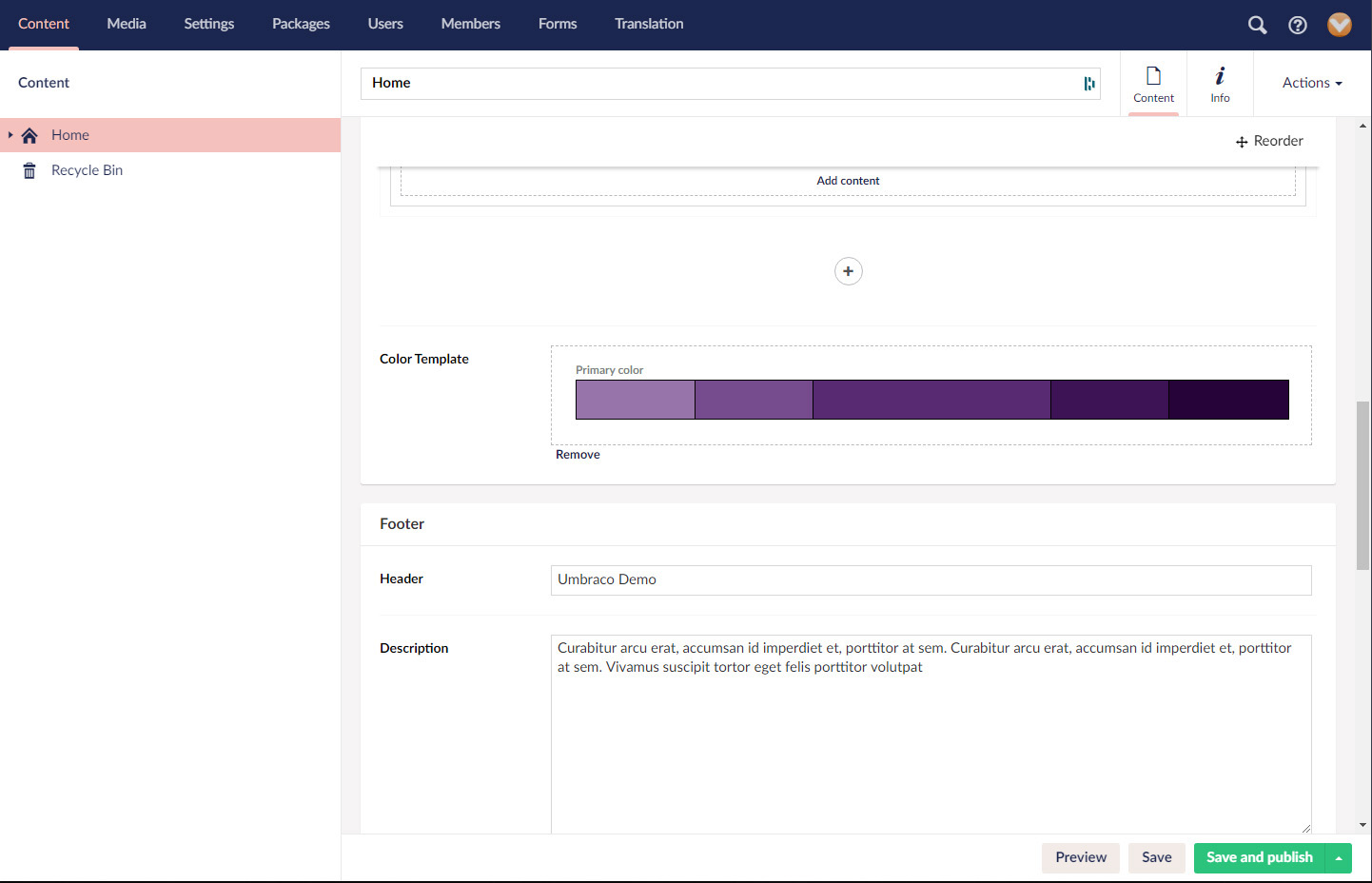Pick the darkest purple swatch
Screen dimensions: 1372x883
coord(1228,400)
